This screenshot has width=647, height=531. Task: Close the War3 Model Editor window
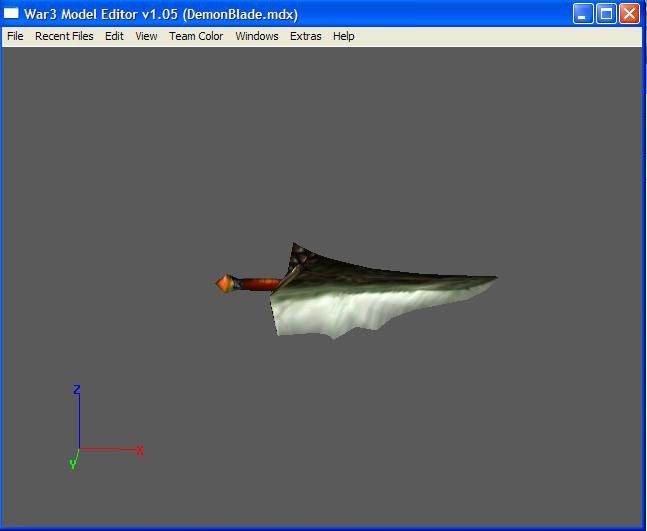tap(629, 14)
